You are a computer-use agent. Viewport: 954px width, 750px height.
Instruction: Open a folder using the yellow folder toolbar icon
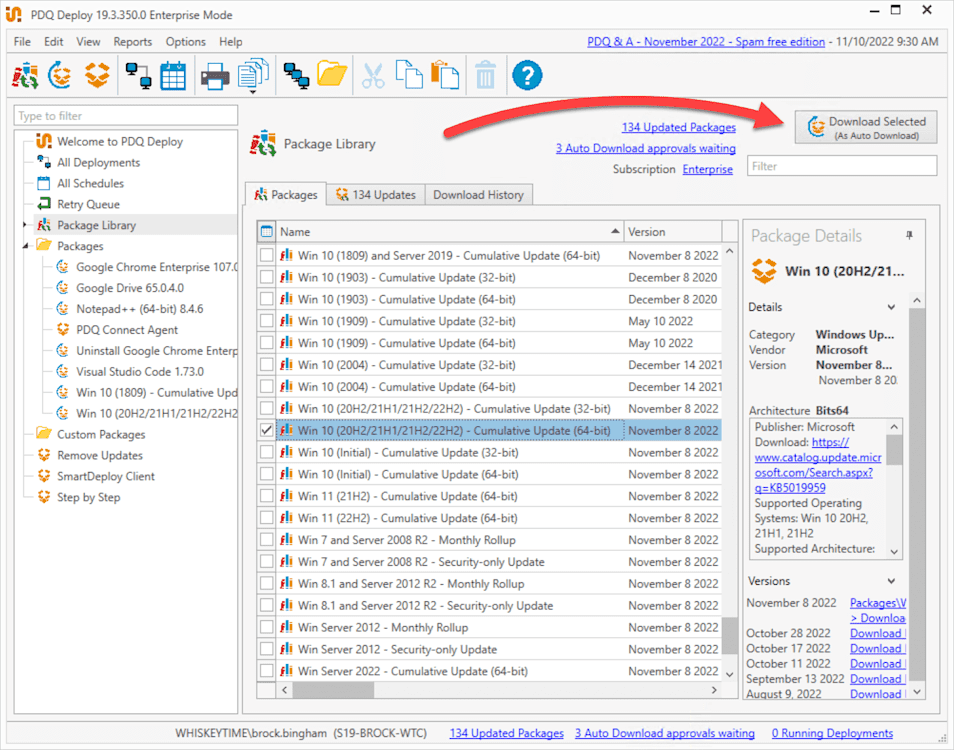pos(333,74)
